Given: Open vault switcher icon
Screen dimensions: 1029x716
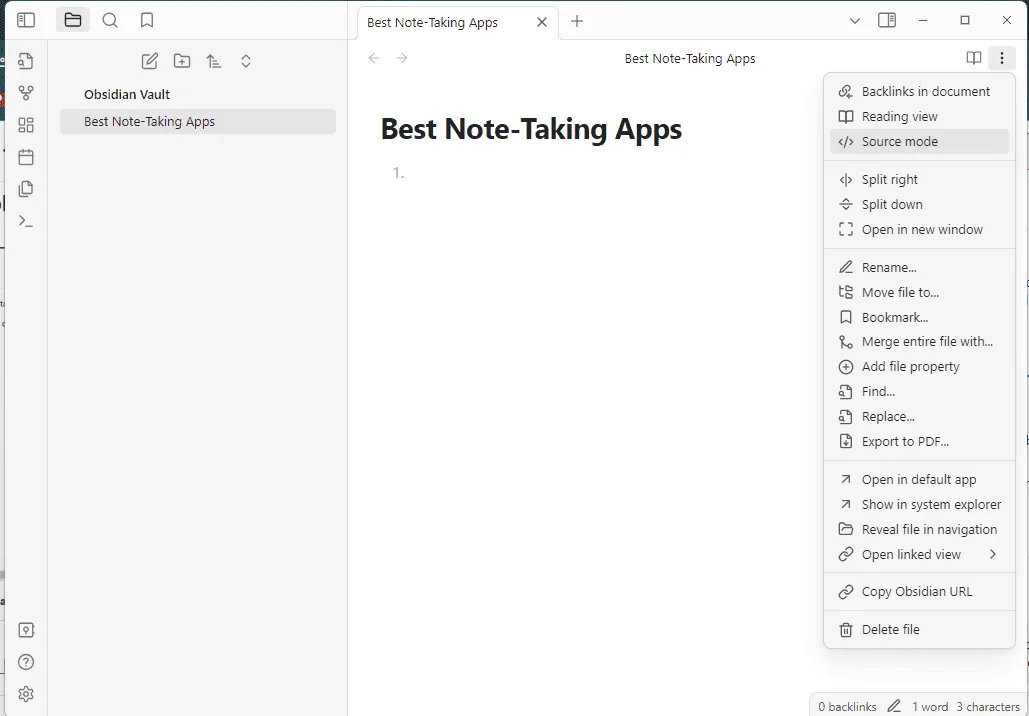Looking at the screenshot, I should [26, 630].
